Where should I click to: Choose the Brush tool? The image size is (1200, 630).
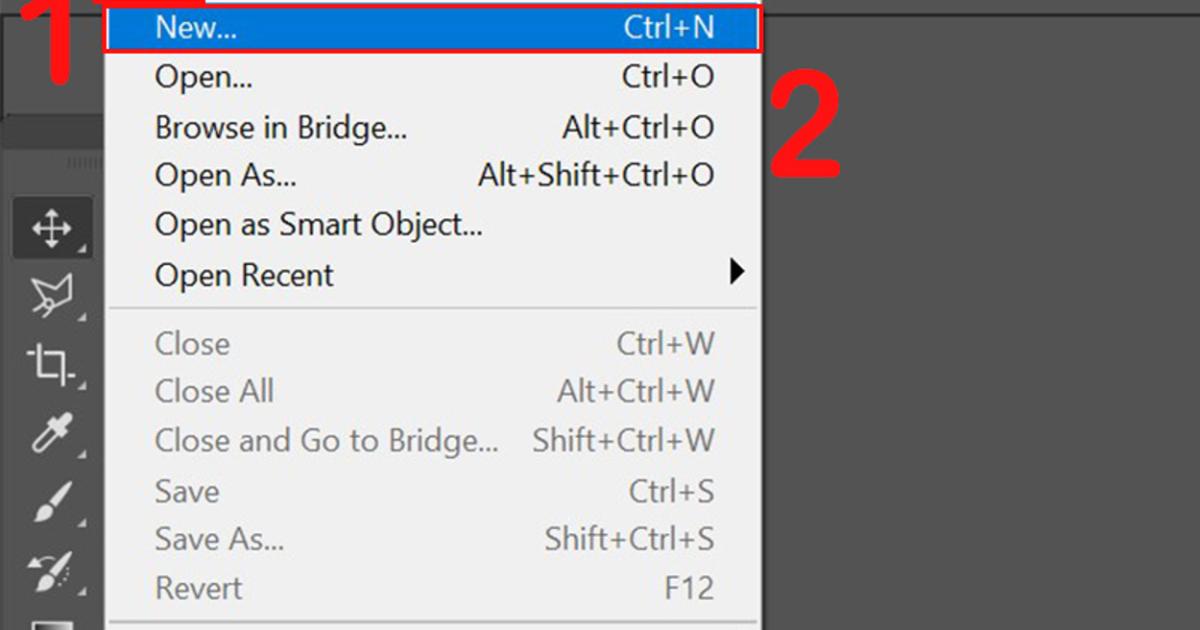pos(51,503)
